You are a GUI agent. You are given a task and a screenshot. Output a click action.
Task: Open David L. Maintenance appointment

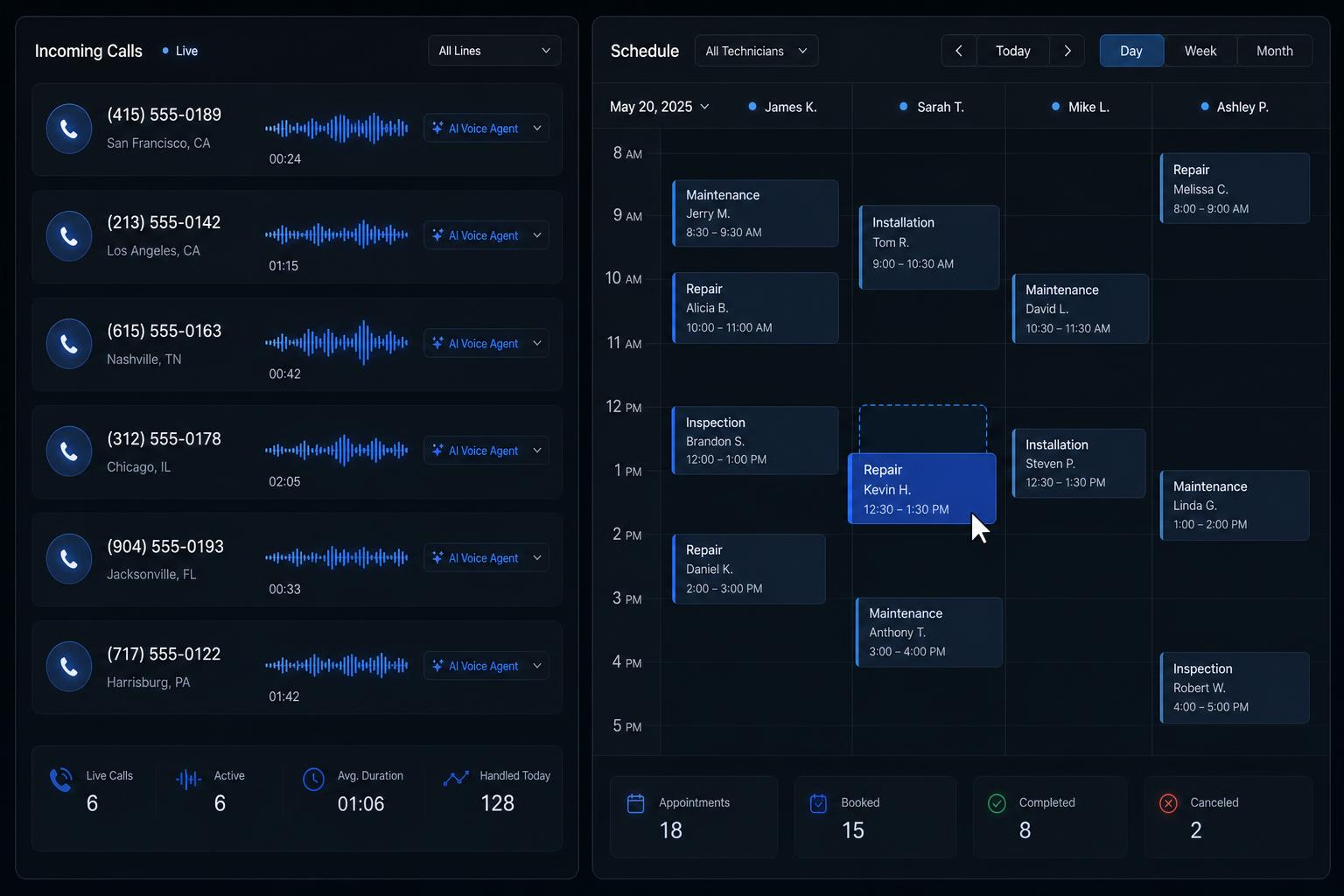coord(1081,309)
